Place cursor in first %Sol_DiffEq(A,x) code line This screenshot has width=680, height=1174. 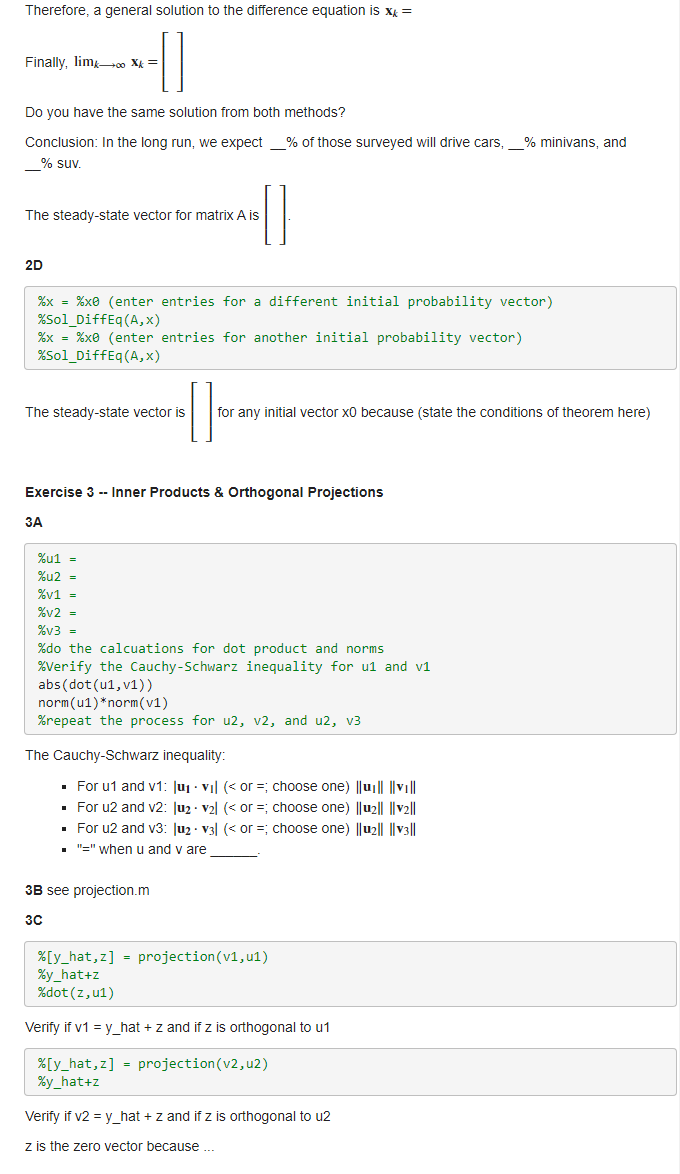coord(99,320)
